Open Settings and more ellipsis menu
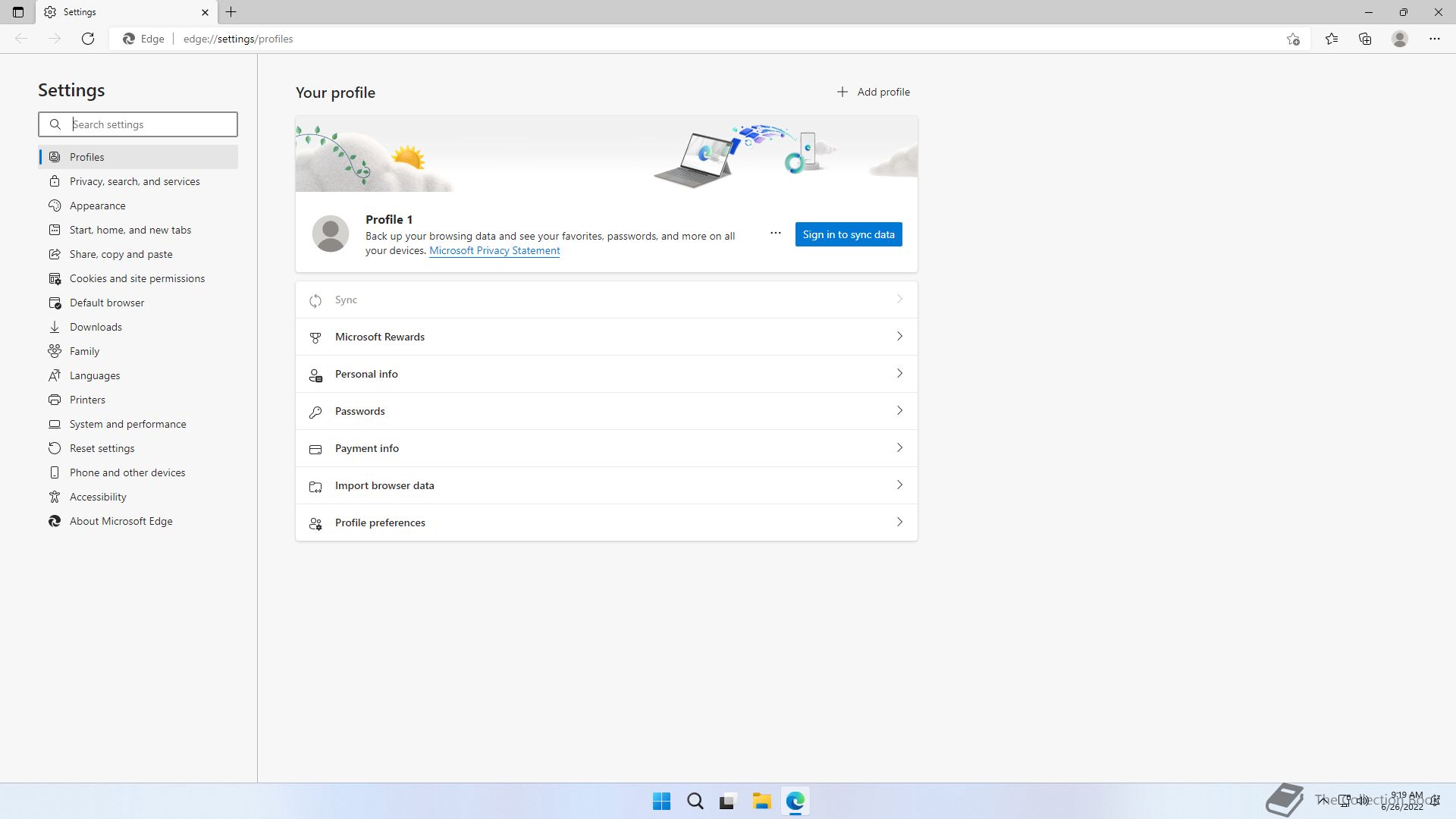 (x=1435, y=39)
